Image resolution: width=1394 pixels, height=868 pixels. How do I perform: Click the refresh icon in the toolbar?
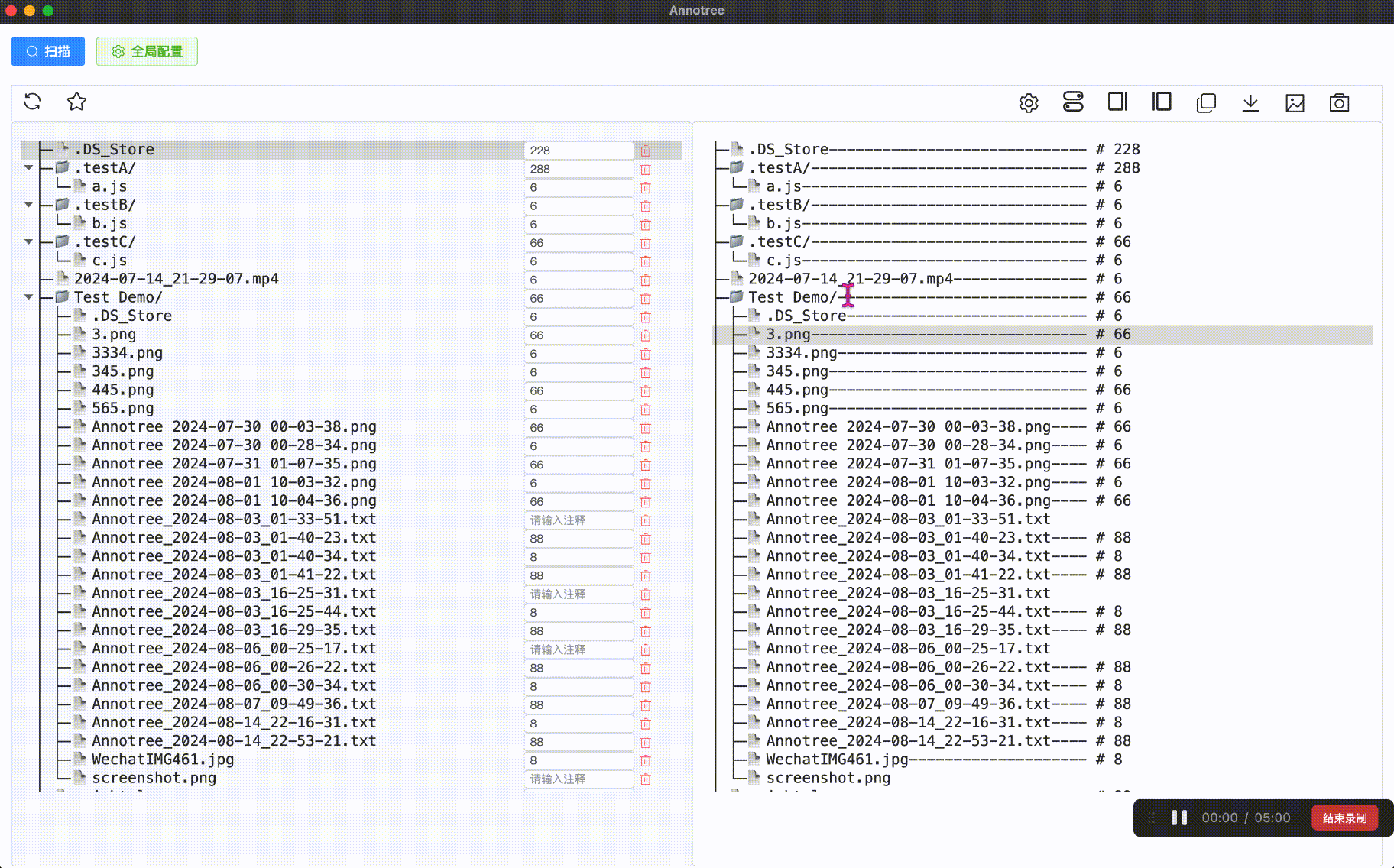(32, 102)
